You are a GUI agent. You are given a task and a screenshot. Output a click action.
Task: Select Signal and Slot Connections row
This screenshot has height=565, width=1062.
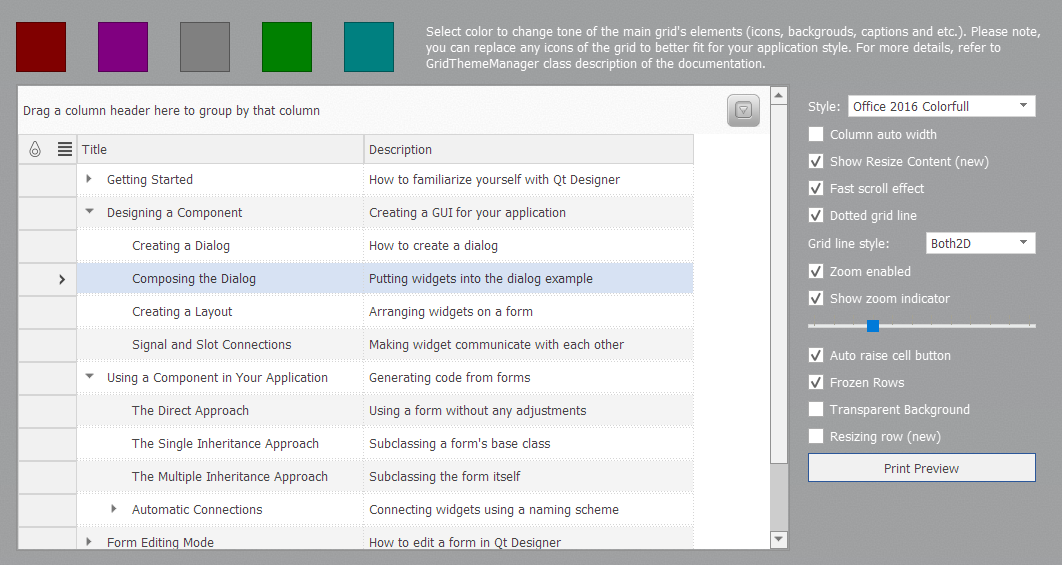tap(385, 345)
